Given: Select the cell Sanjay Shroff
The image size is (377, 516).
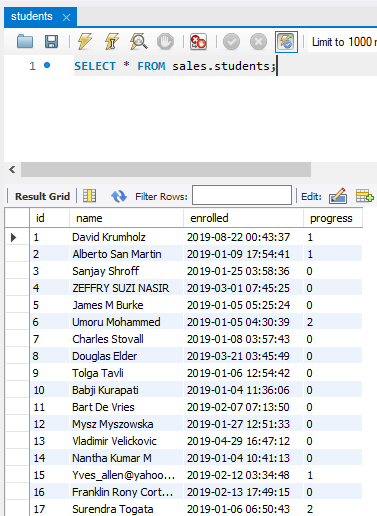Looking at the screenshot, I should (126, 271).
